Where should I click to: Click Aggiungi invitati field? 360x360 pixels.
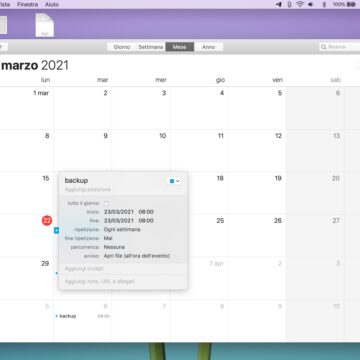[84, 268]
